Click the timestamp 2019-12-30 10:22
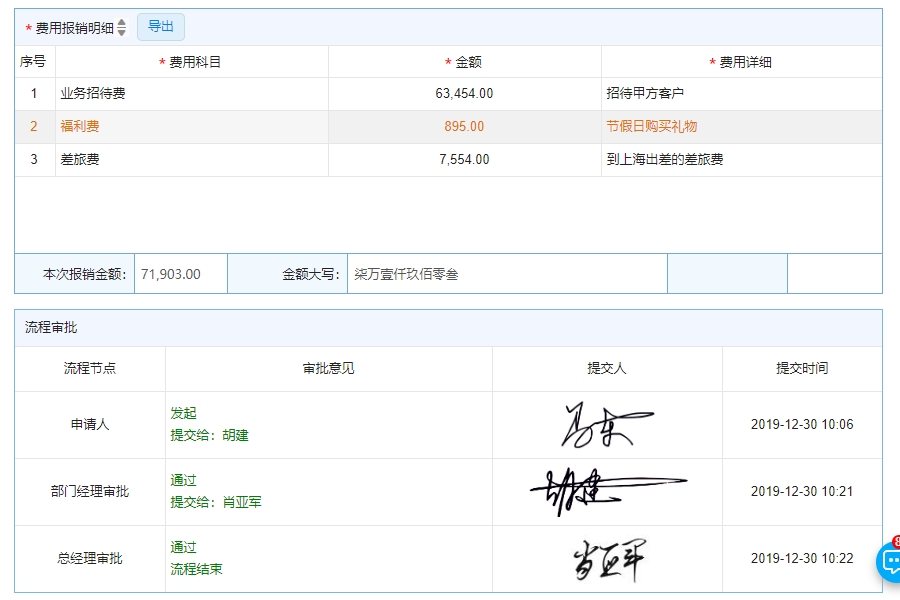This screenshot has height=600, width=900. [802, 559]
